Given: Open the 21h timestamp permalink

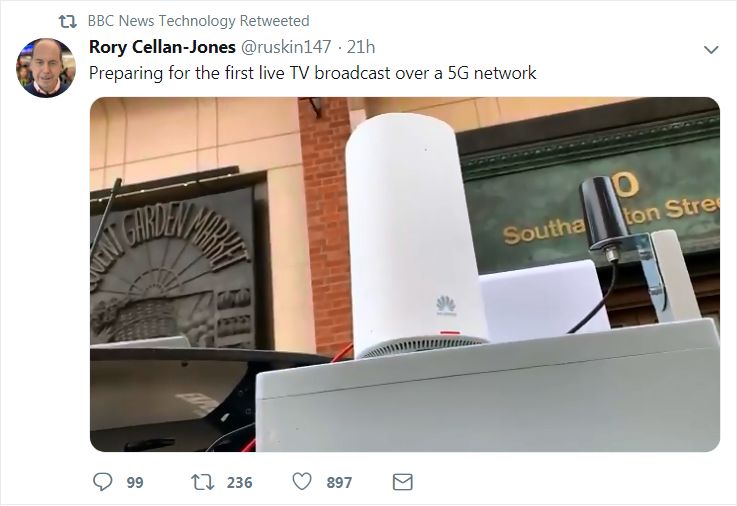Looking at the screenshot, I should pos(361,47).
